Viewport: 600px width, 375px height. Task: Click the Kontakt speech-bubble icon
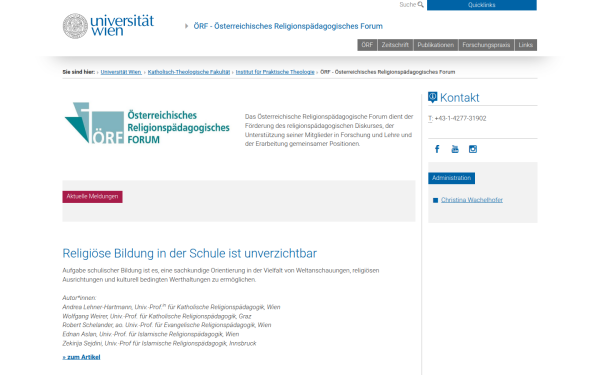click(432, 97)
